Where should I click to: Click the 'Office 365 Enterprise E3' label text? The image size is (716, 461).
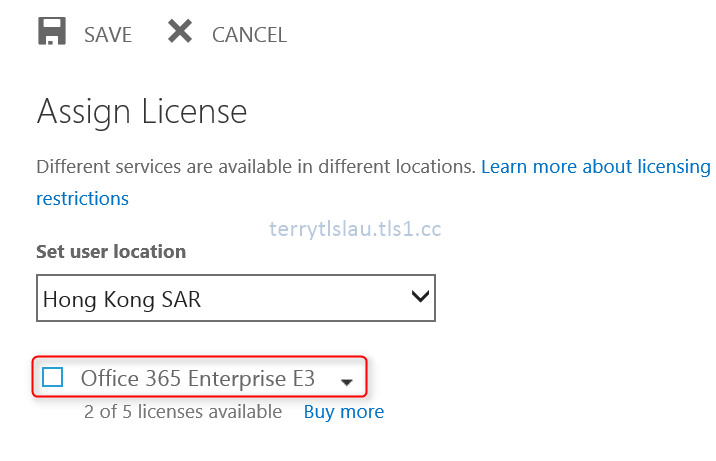tap(198, 378)
